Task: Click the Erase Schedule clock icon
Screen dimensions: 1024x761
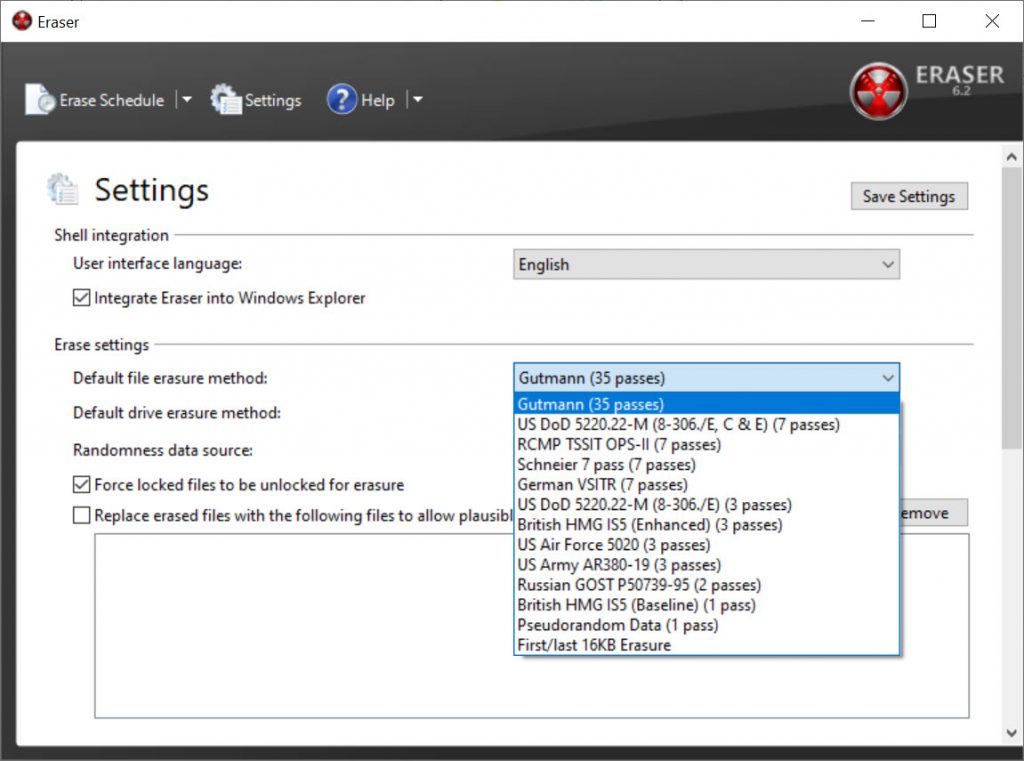Action: click(x=40, y=100)
